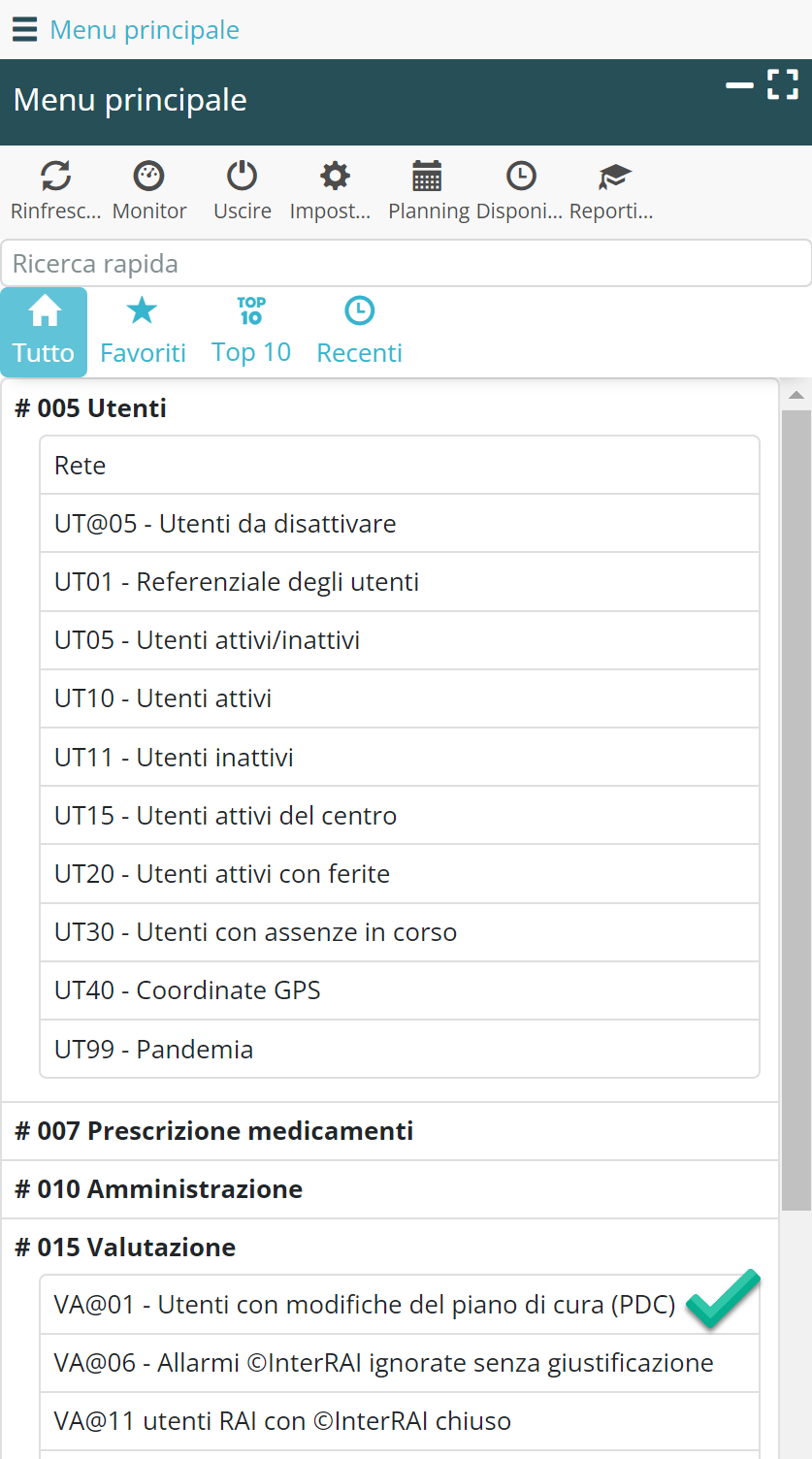The width and height of the screenshot is (812, 1459).
Task: Expand # 007 Prescrizione medicamenti section
Action: [214, 1131]
